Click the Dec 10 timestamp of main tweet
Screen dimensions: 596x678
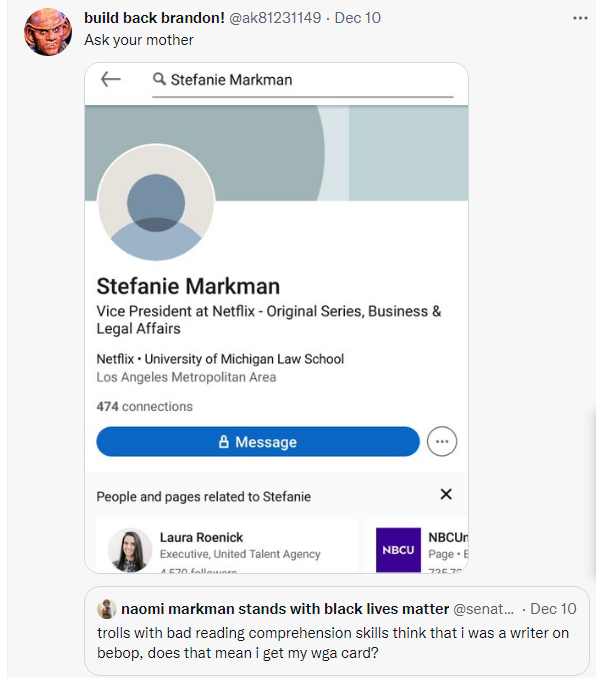357,18
